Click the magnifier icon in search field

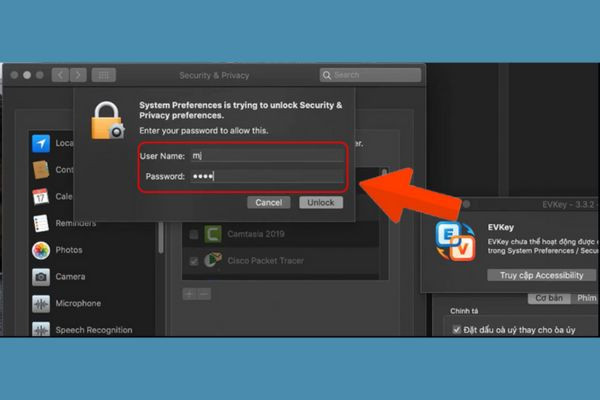[327, 75]
